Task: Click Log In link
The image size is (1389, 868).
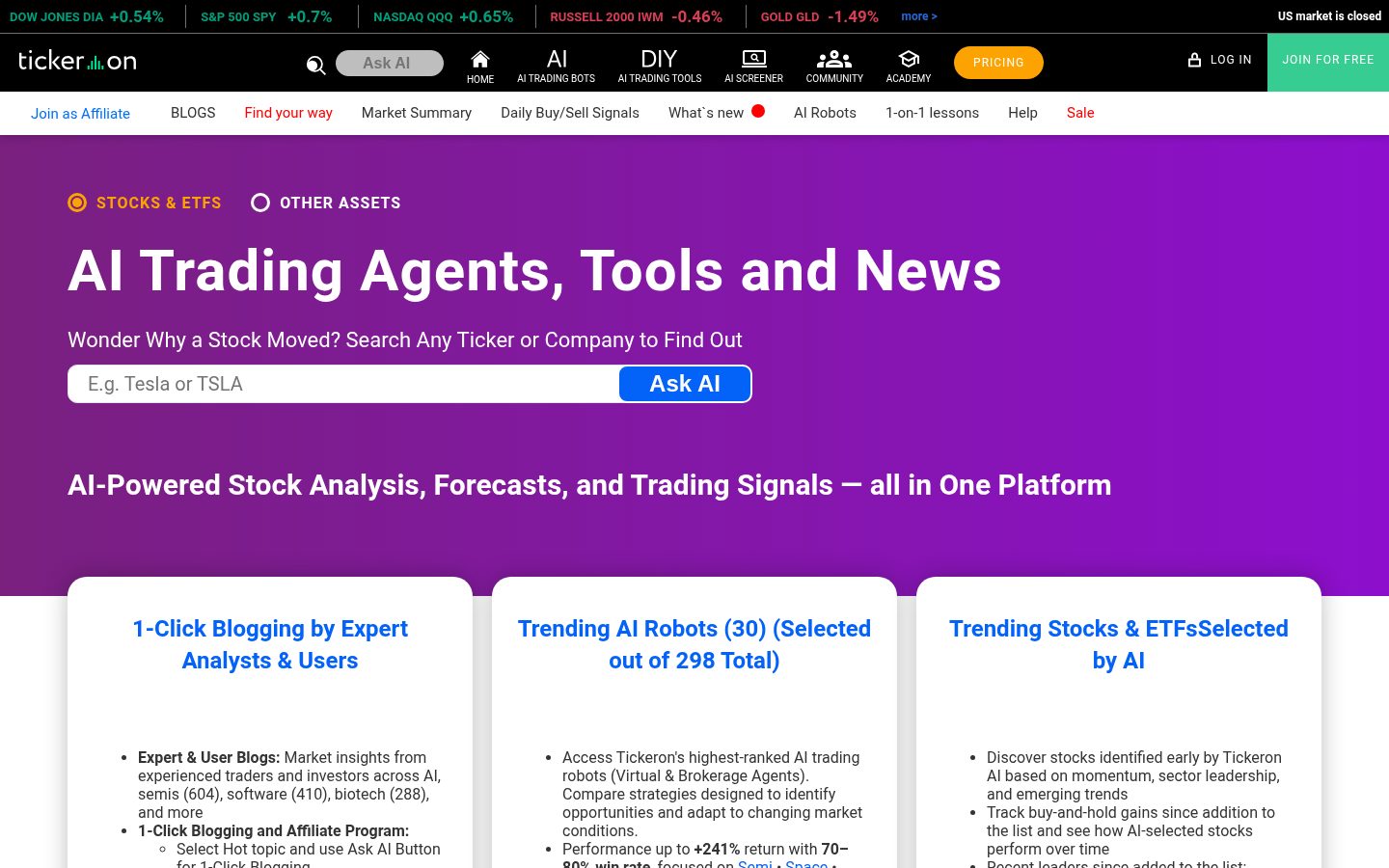Action: click(x=1231, y=60)
